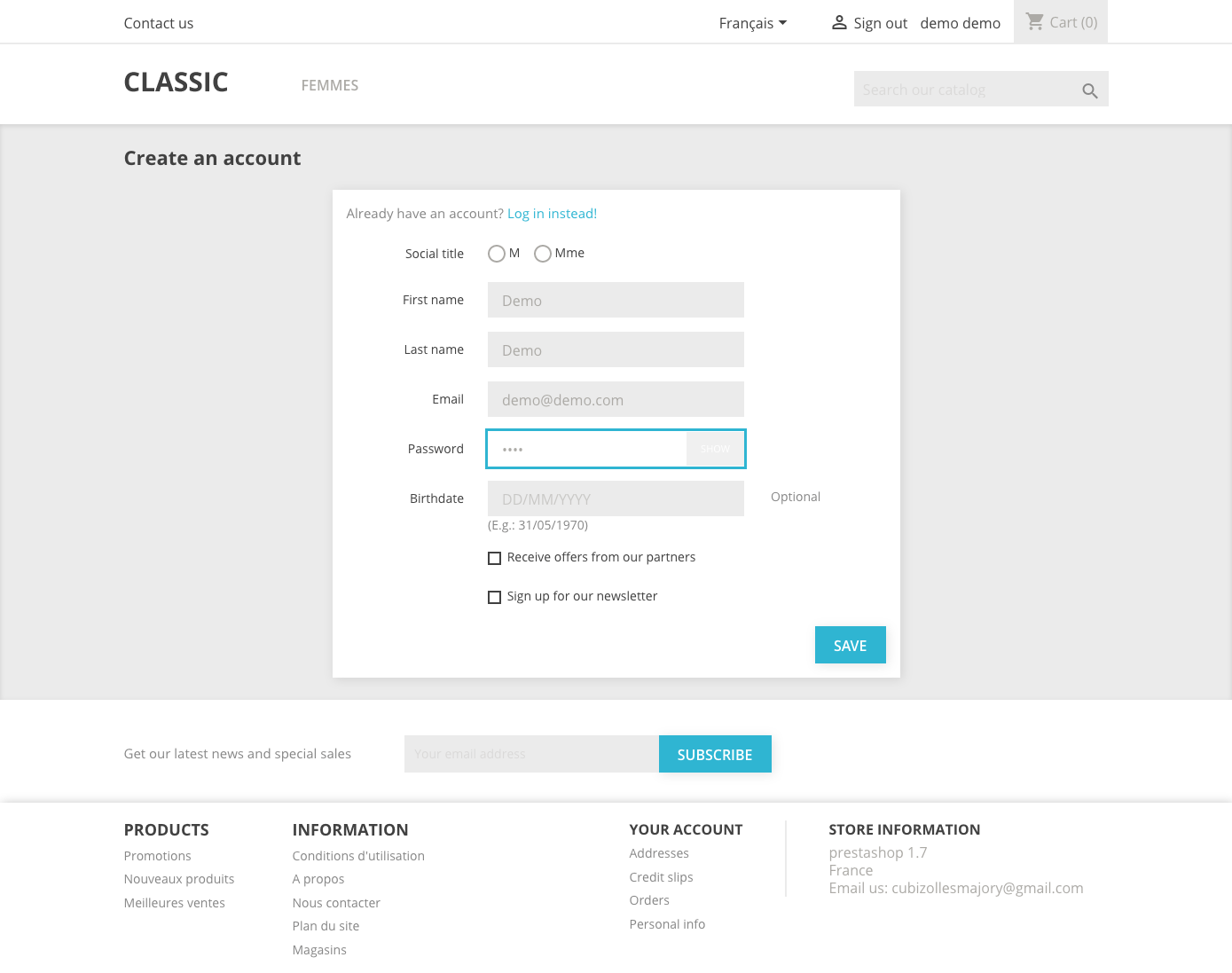Go to the CLASSIC store logo

[x=176, y=82]
